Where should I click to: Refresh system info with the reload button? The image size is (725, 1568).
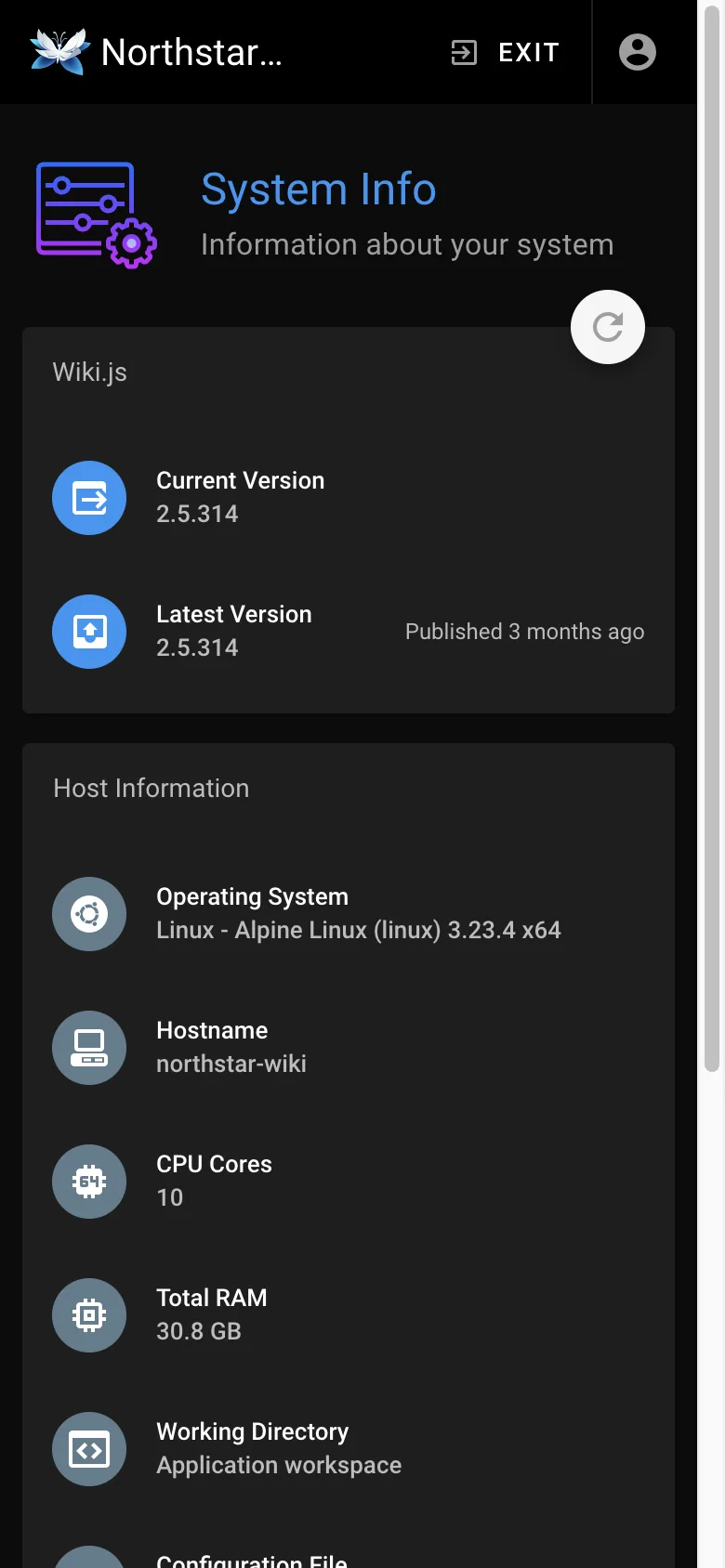tap(608, 327)
